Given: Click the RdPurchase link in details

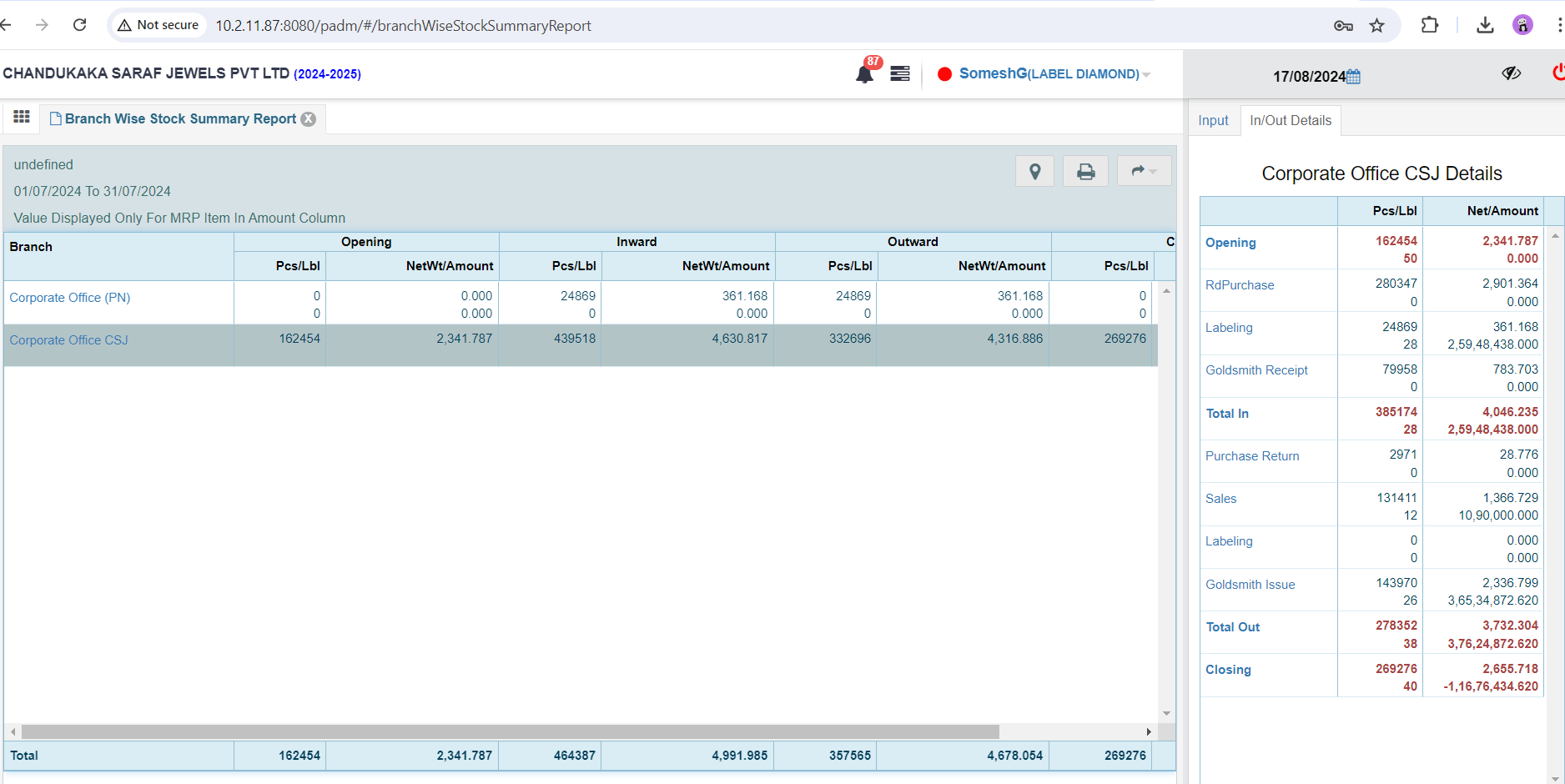Looking at the screenshot, I should (x=1240, y=285).
